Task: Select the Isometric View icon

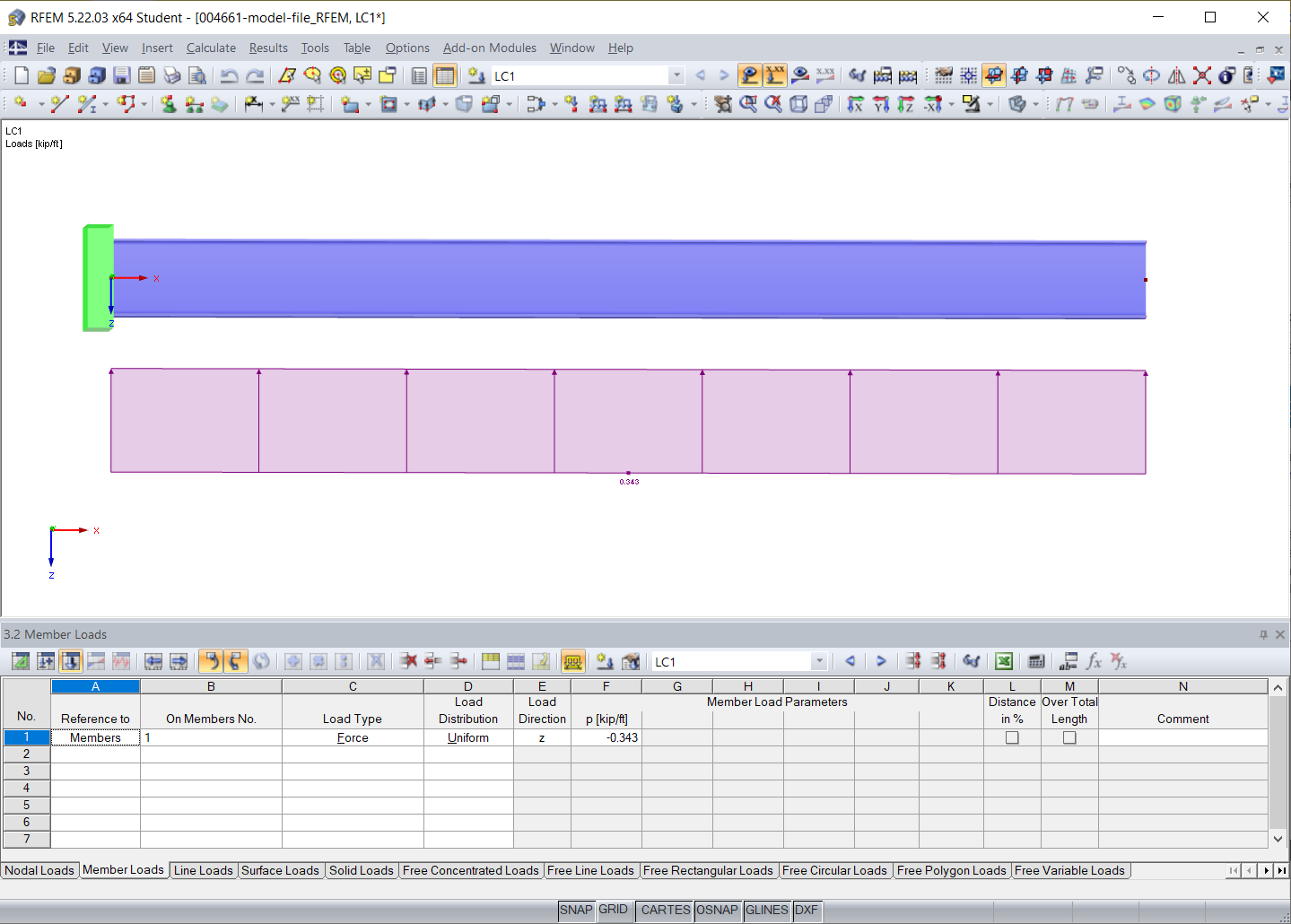Action: (798, 104)
